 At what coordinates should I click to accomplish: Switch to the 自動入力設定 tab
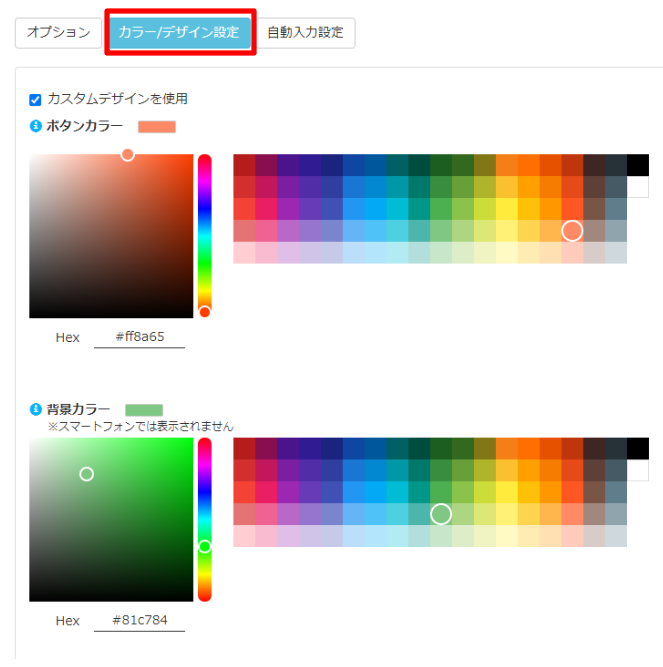(305, 33)
